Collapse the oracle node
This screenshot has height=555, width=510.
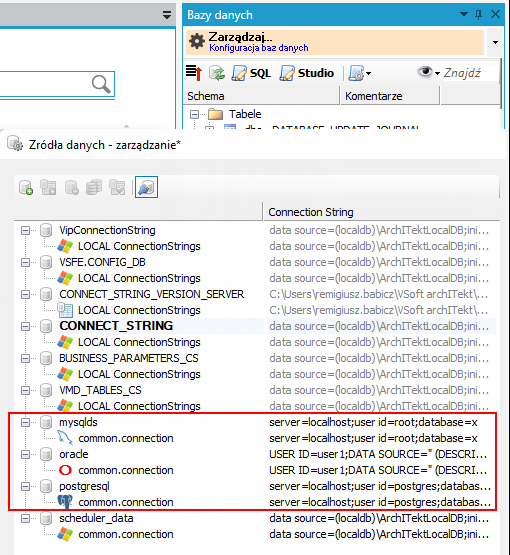pyautogui.click(x=25, y=454)
